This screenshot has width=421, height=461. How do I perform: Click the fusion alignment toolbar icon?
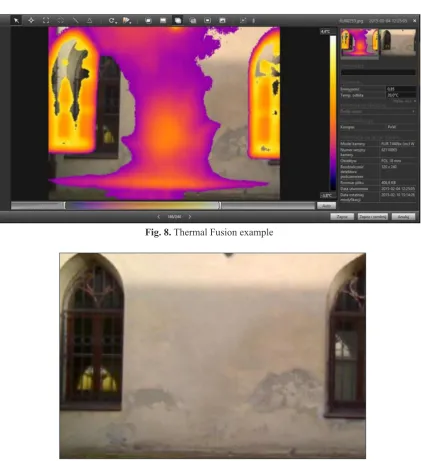243,21
